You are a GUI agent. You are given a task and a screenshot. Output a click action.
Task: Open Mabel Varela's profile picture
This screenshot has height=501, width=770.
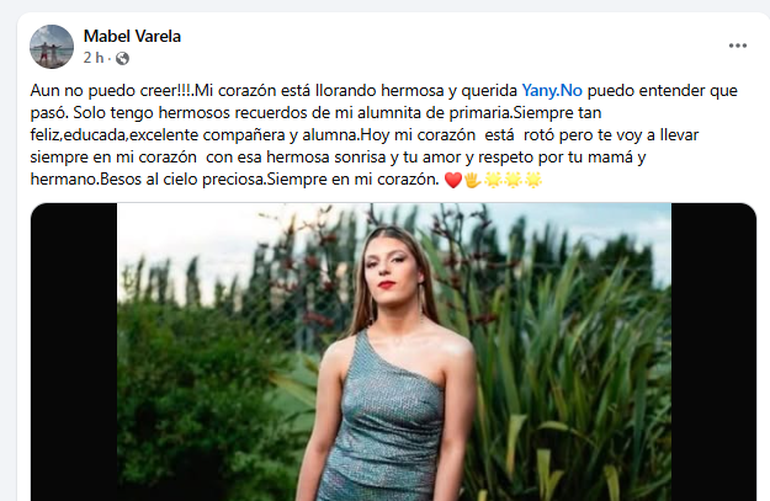(52, 47)
